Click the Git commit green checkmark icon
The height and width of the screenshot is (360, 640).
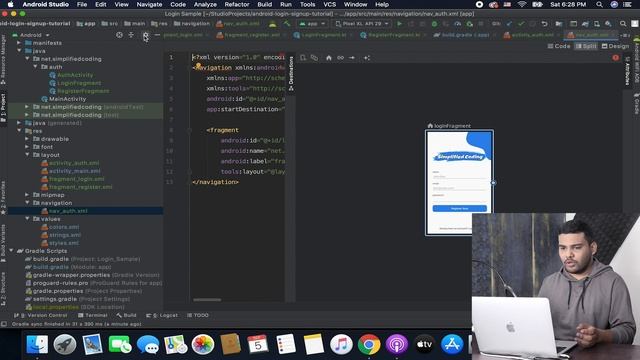[521, 24]
